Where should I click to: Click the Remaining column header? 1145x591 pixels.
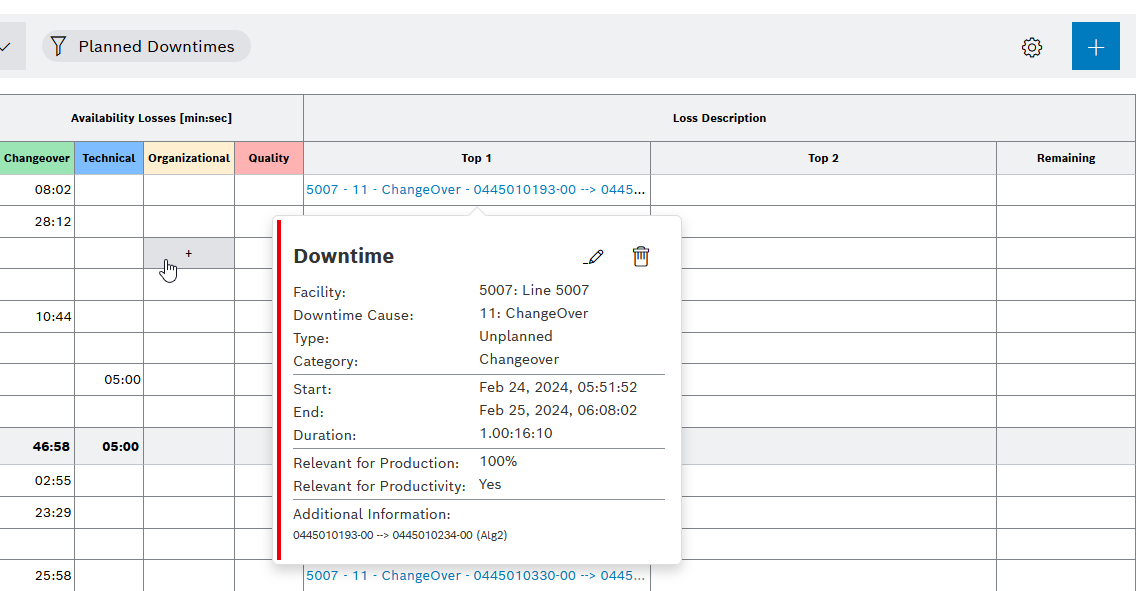pyautogui.click(x=1065, y=157)
